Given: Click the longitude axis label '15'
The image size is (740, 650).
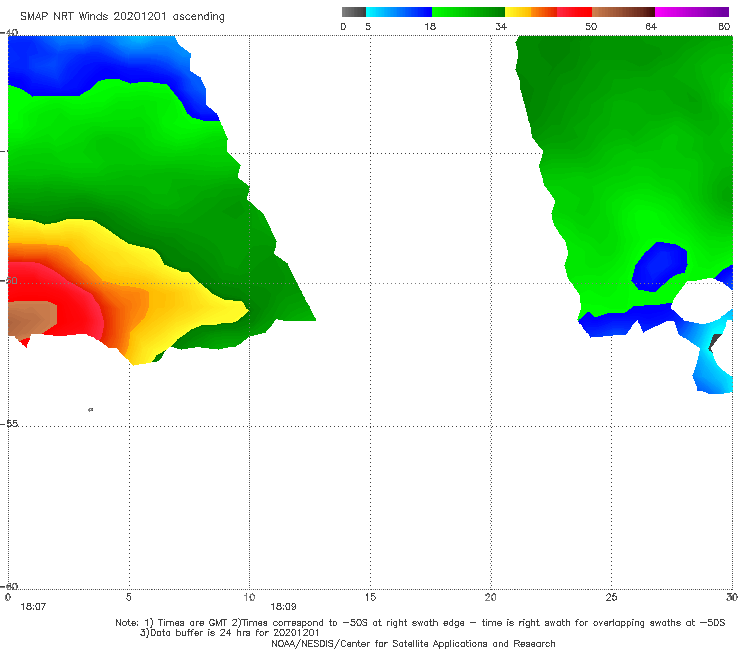Looking at the screenshot, I should click(x=370, y=597).
